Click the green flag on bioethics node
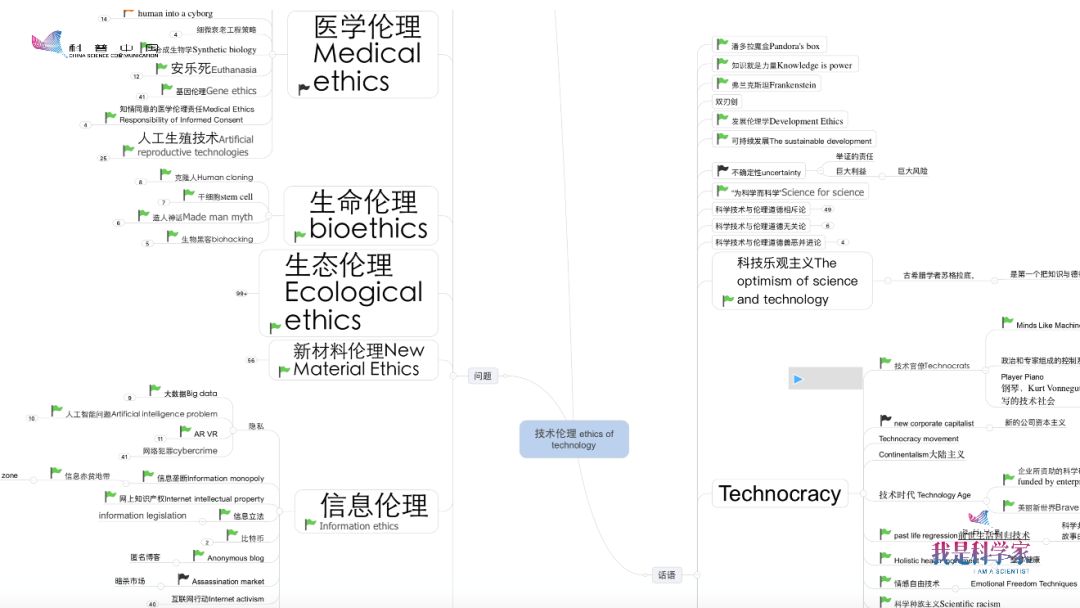The height and width of the screenshot is (608, 1080). pyautogui.click(x=299, y=236)
